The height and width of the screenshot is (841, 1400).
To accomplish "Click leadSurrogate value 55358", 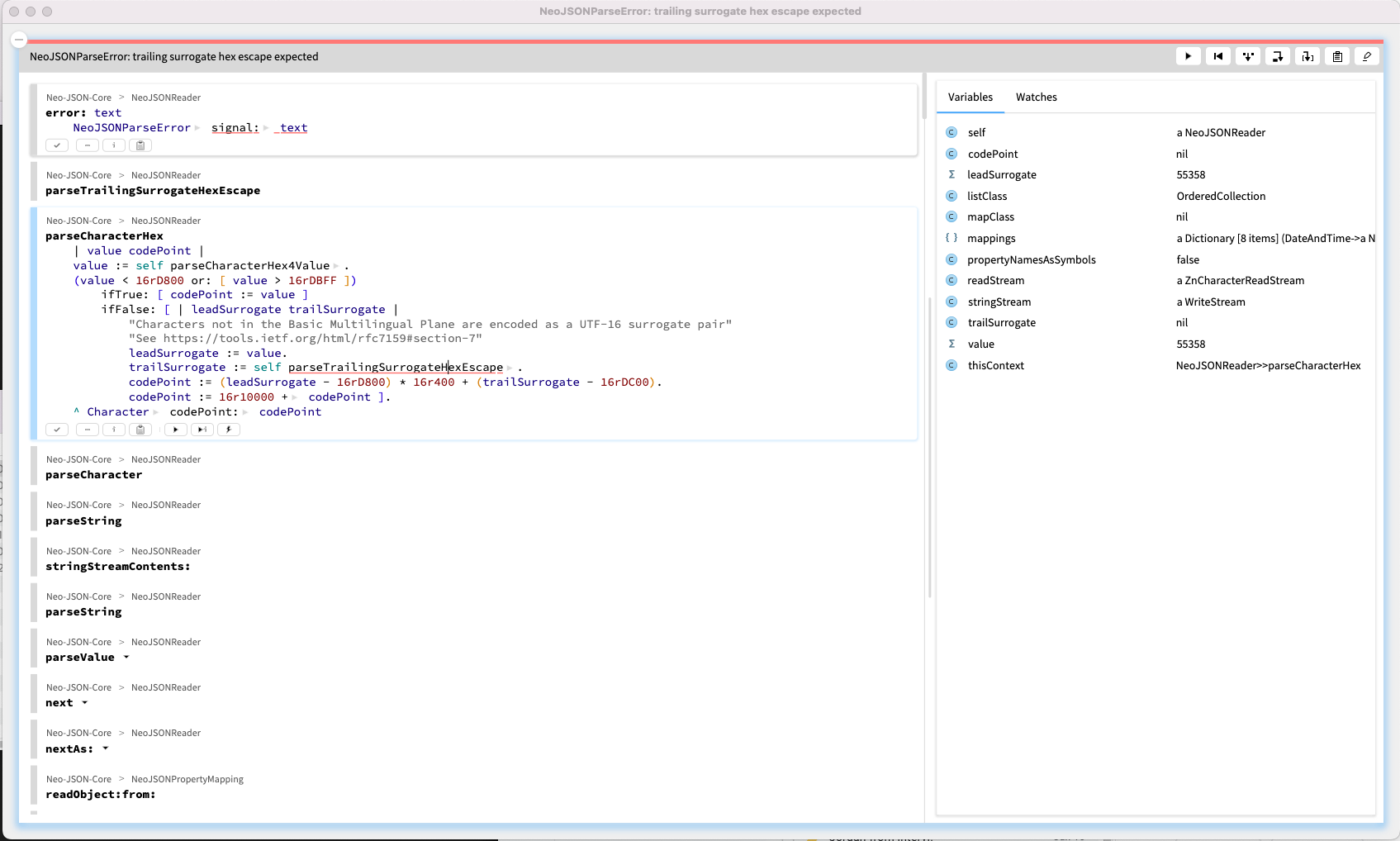I will (1191, 174).
